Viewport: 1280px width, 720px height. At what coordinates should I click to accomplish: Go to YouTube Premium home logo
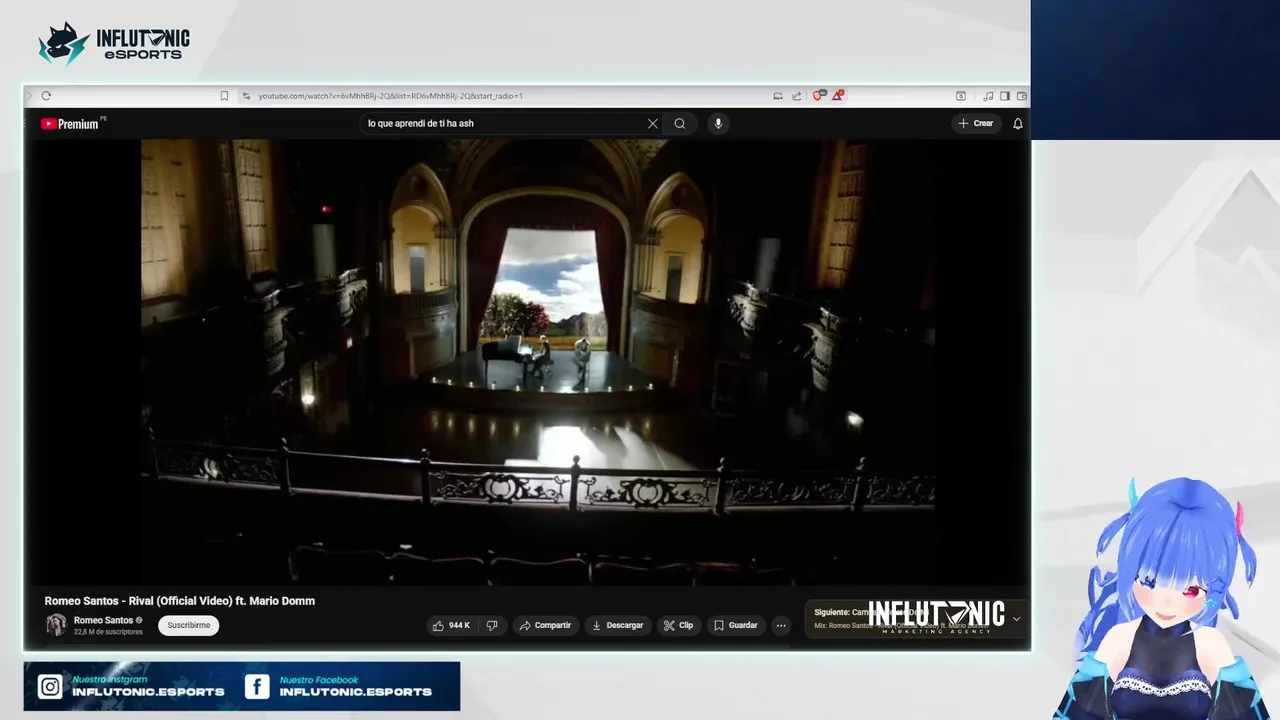pos(70,124)
